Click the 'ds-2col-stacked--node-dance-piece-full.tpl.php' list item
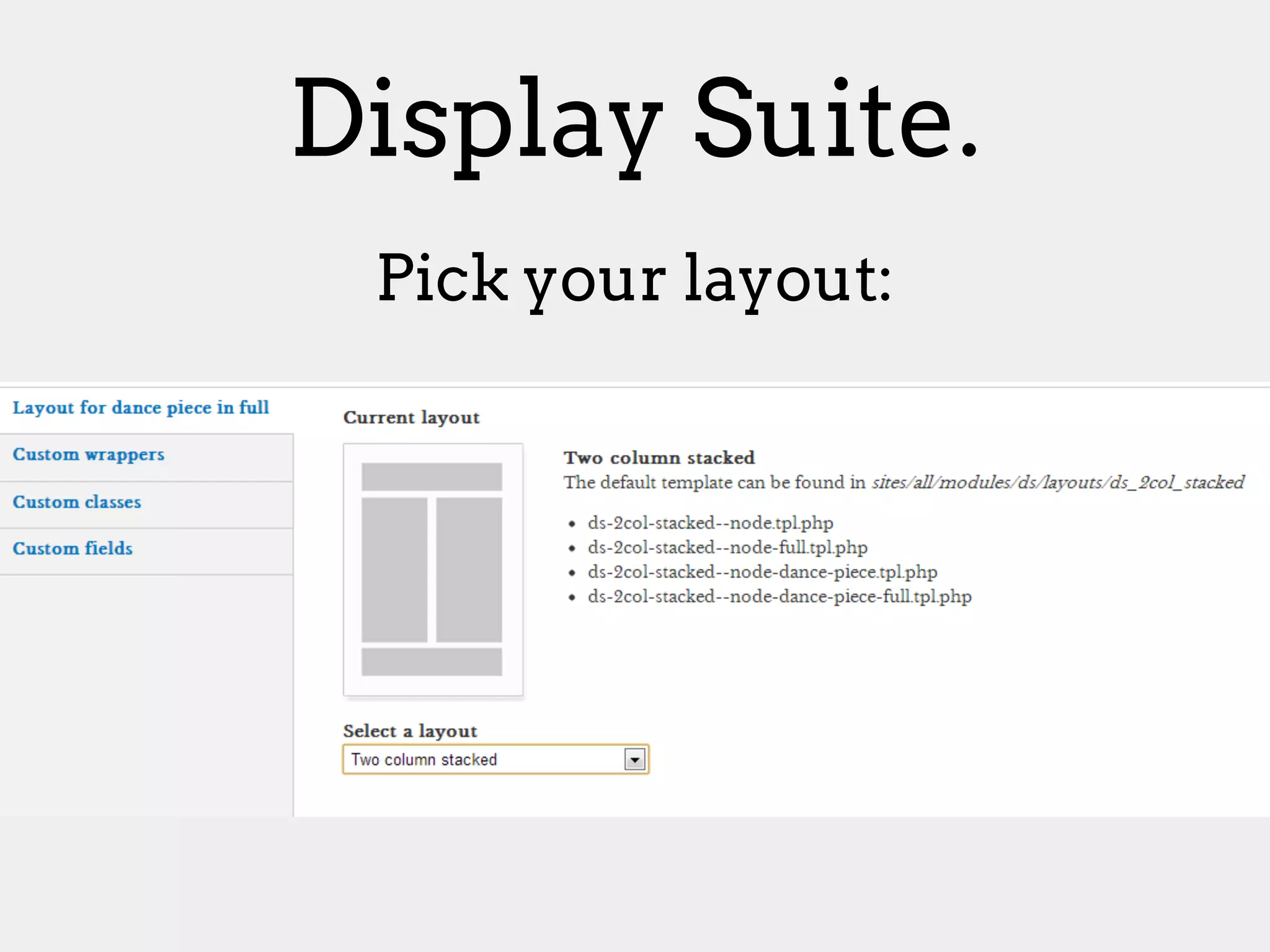 779,597
